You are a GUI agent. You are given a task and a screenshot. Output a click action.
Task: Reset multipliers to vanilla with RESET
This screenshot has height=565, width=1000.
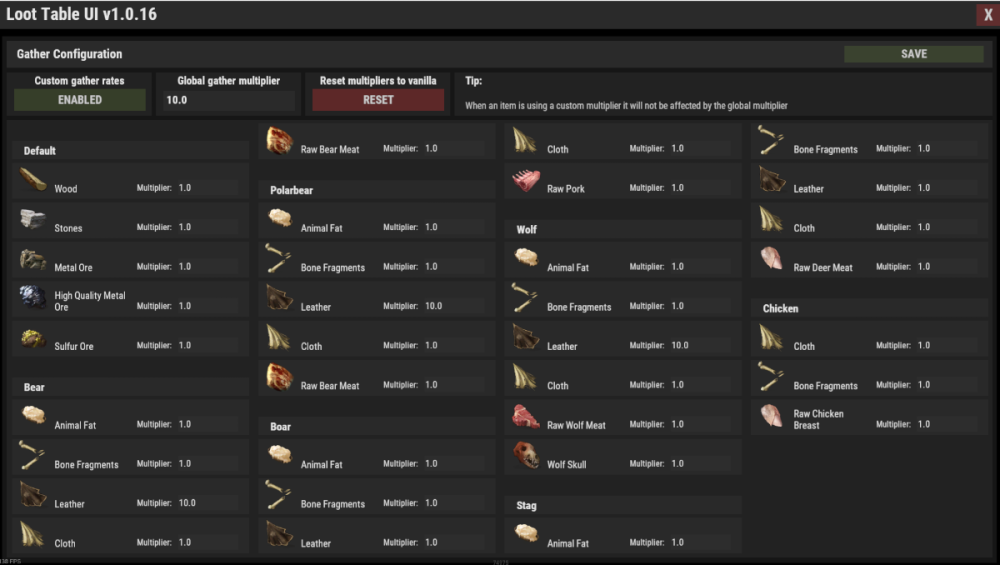pos(378,100)
